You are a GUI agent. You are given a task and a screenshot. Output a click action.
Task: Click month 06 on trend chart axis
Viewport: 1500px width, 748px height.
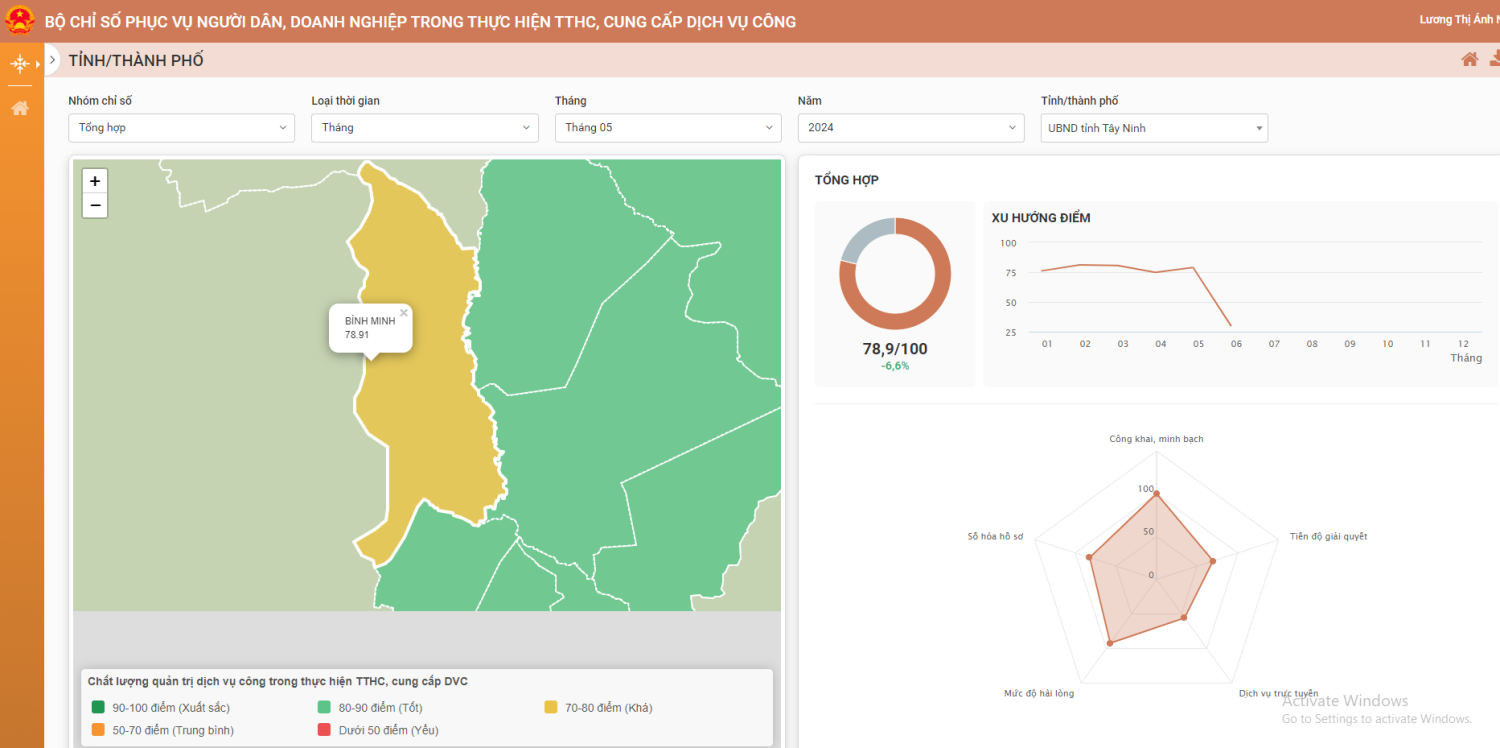(x=1236, y=344)
